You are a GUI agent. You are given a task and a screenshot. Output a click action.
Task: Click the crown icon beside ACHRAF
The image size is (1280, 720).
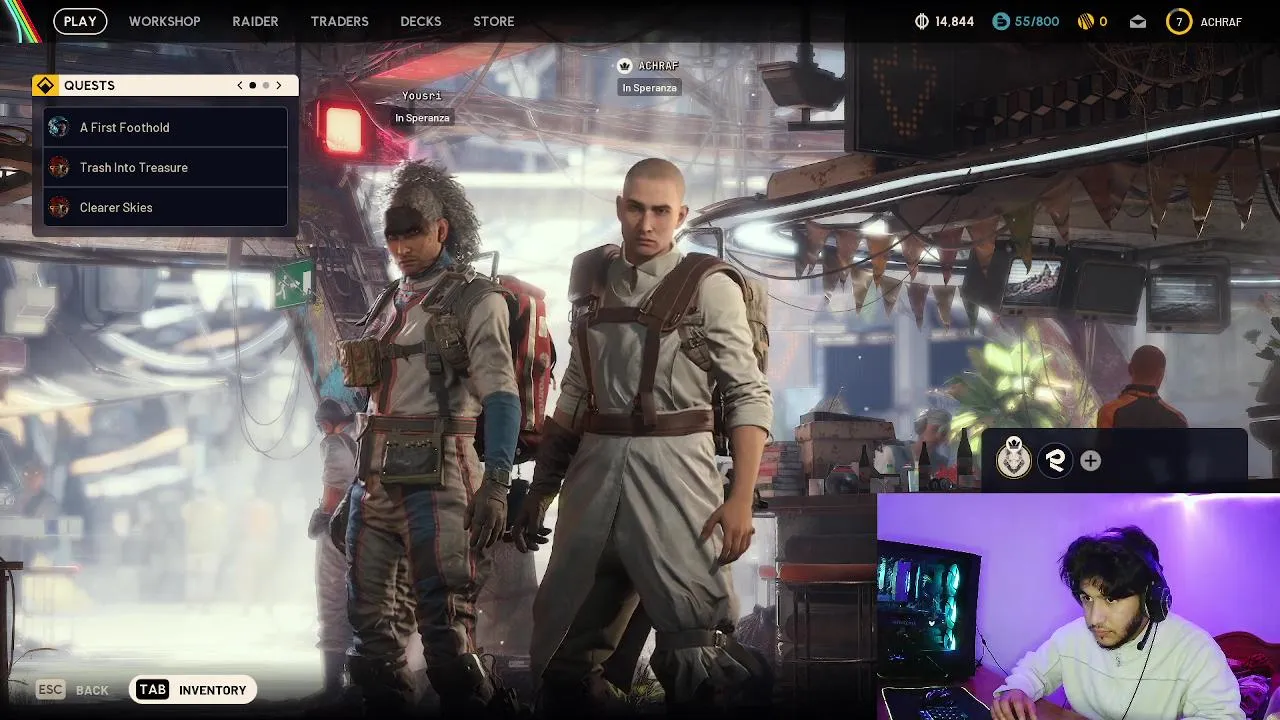click(x=625, y=66)
